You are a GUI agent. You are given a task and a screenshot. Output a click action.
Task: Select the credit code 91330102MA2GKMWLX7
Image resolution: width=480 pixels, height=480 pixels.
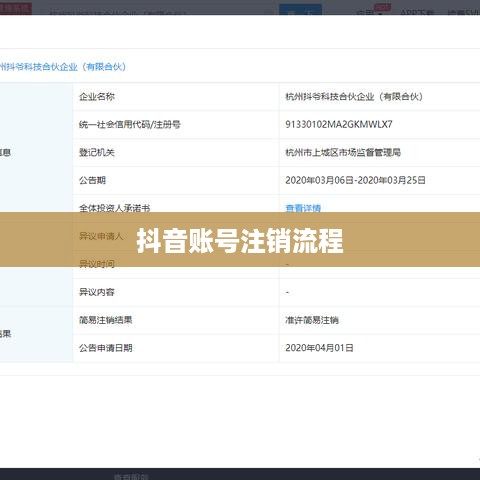(339, 124)
